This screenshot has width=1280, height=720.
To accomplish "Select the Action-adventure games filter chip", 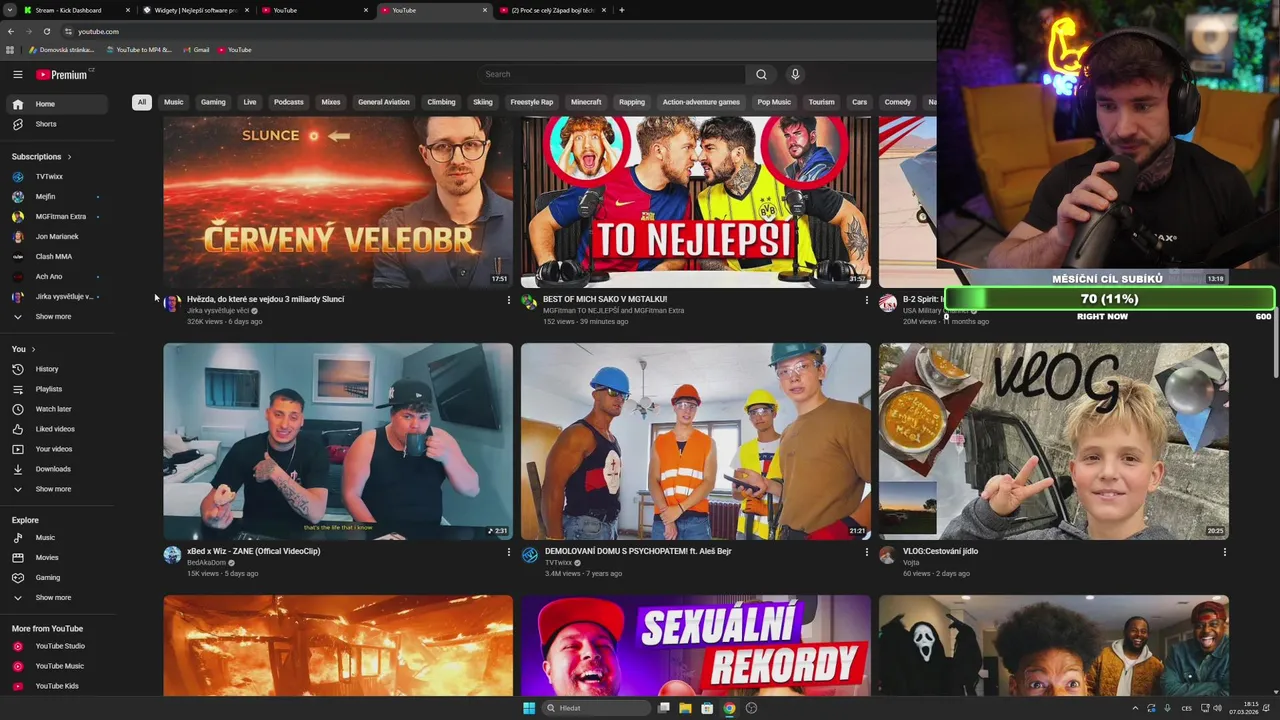I will pyautogui.click(x=701, y=102).
